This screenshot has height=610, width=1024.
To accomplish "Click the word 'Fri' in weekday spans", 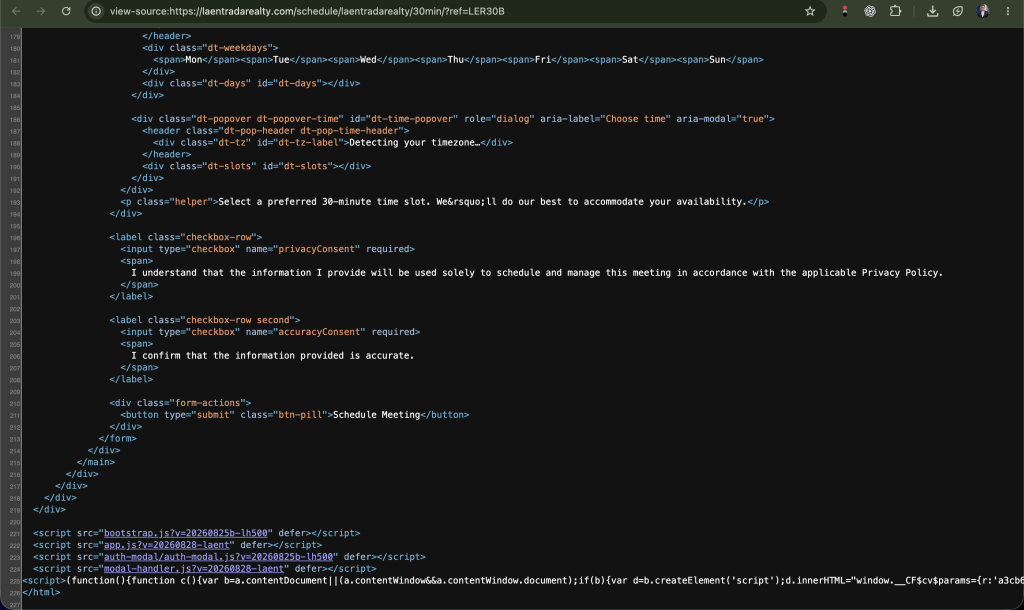I will pyautogui.click(x=543, y=59).
